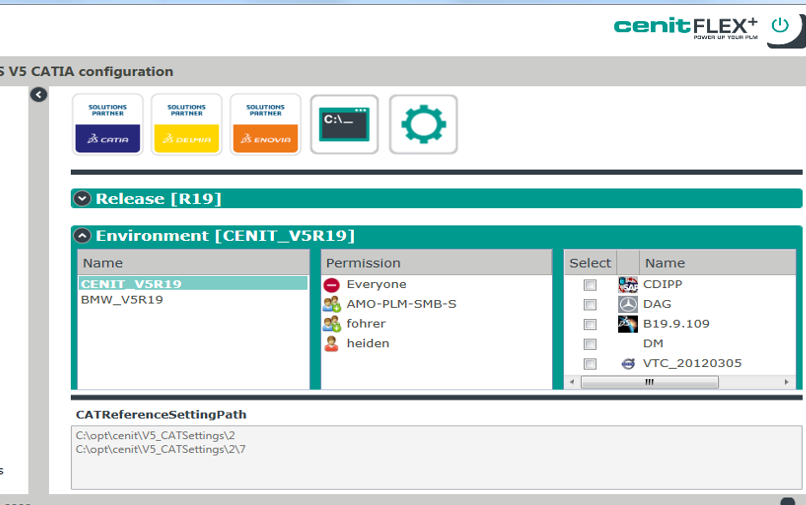Click the Mercedes icon beside DAG
Viewport: 806px width, 505px height.
(x=628, y=304)
